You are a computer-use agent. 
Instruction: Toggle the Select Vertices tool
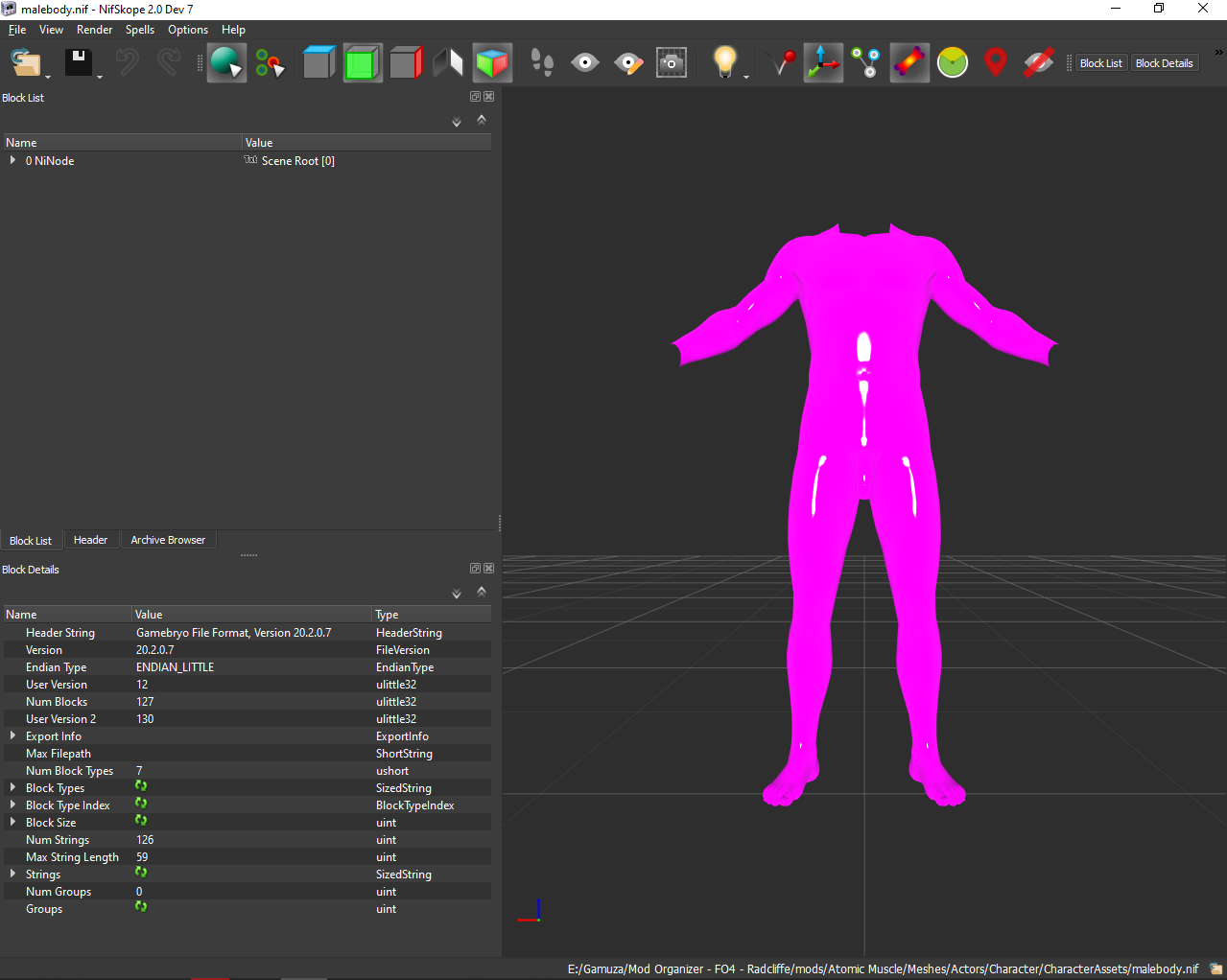click(x=271, y=63)
